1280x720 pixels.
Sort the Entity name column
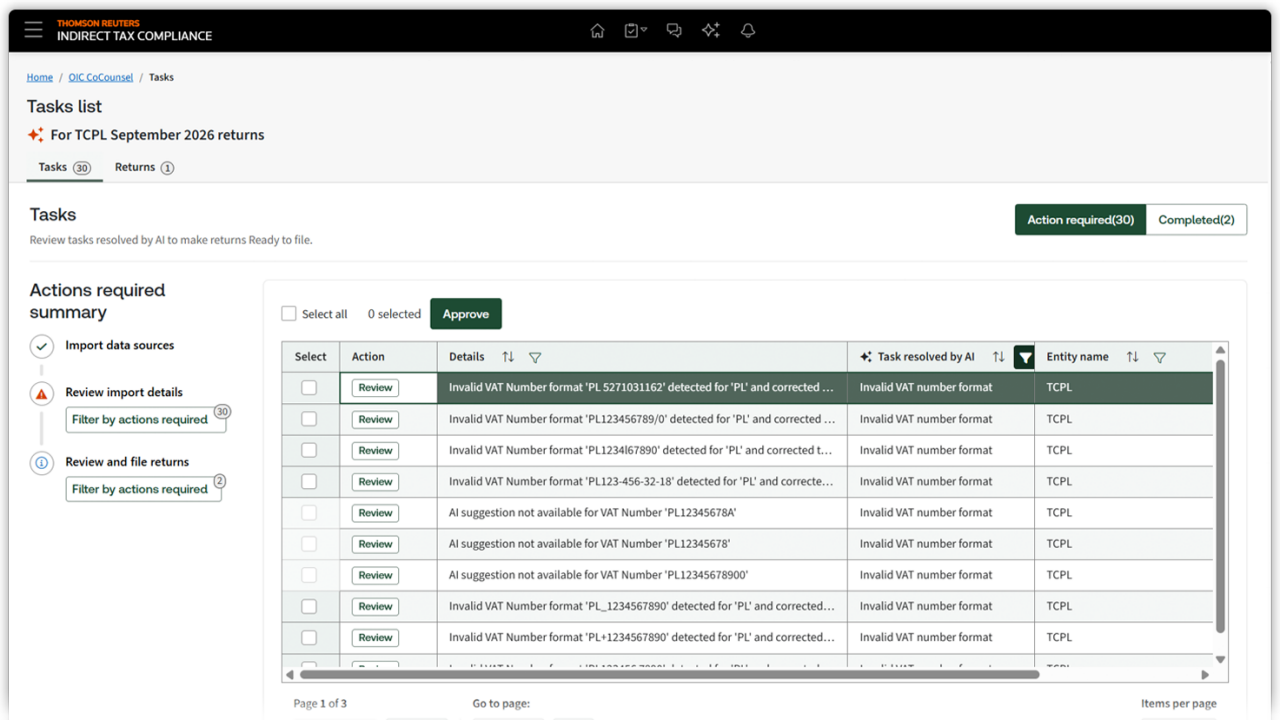pos(1132,357)
